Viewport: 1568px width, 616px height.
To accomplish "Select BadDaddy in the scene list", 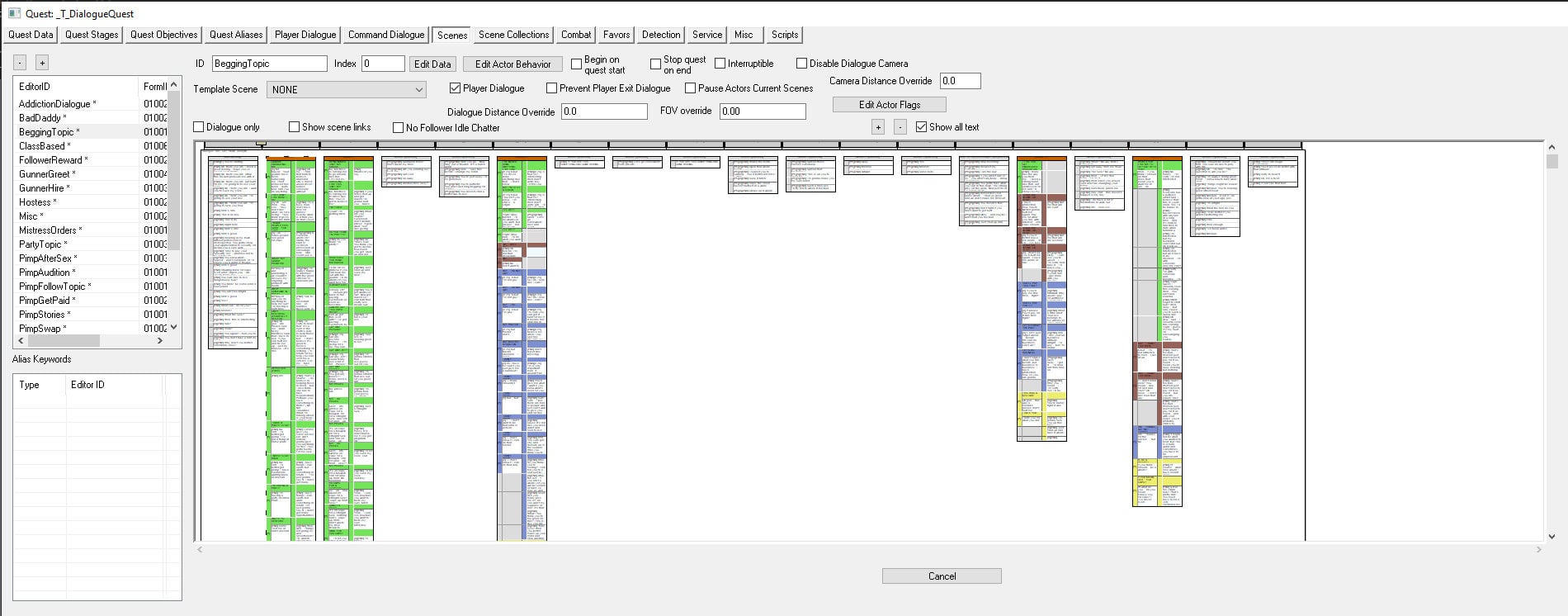I will click(42, 118).
